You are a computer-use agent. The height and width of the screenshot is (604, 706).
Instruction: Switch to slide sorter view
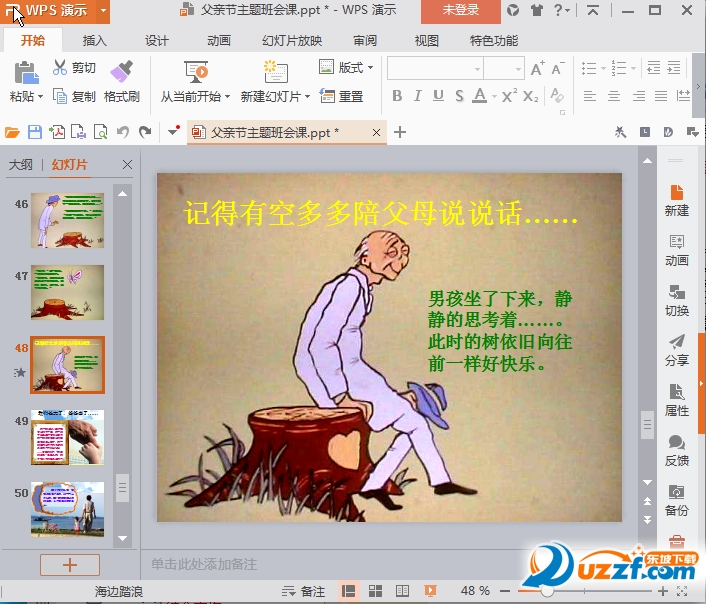[376, 591]
